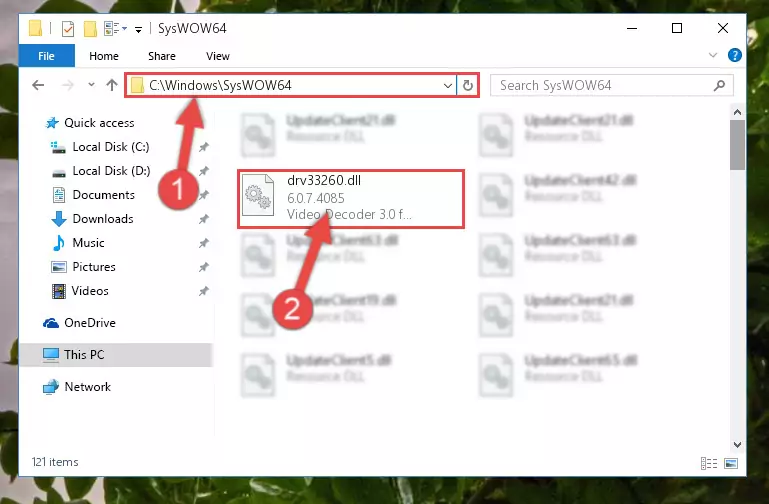Open Local Disk (D:) in sidebar
This screenshot has height=504, width=769.
[x=111, y=171]
